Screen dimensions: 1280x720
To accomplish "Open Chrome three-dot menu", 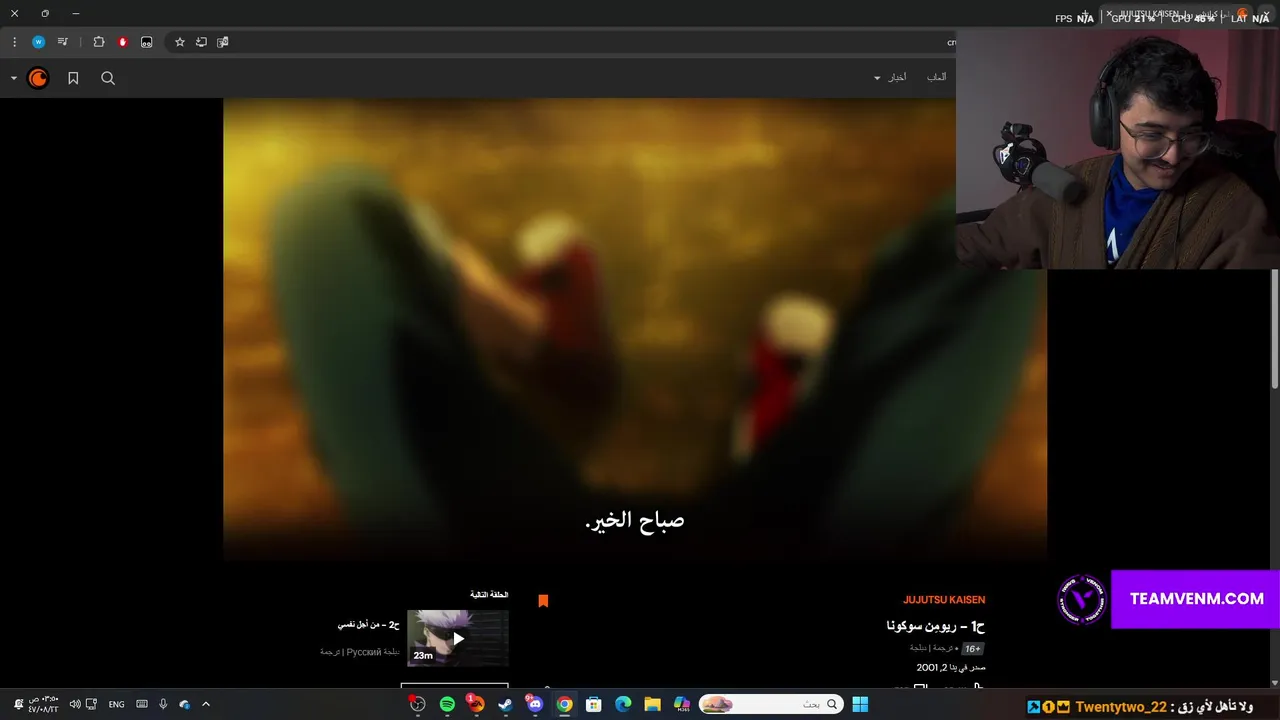I will click(14, 42).
